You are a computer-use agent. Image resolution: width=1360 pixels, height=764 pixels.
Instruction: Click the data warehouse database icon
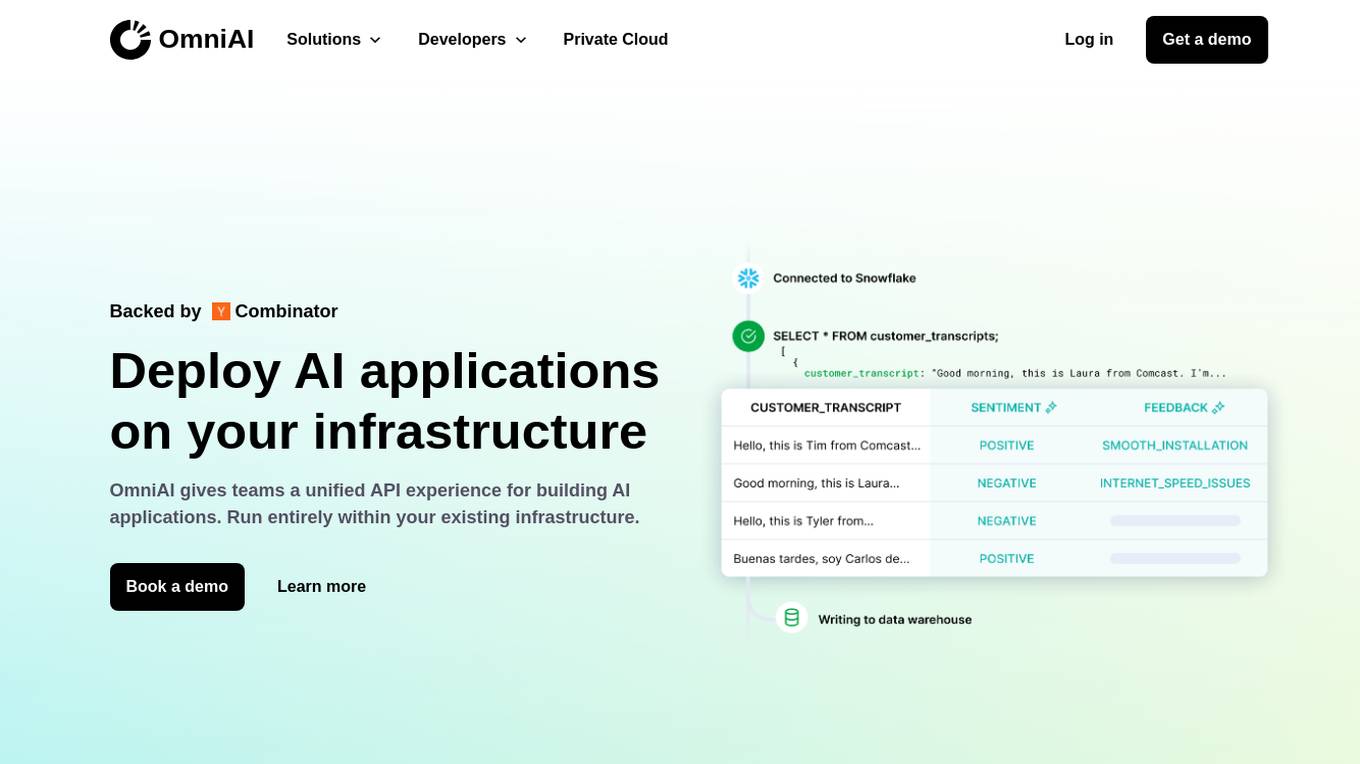(792, 617)
